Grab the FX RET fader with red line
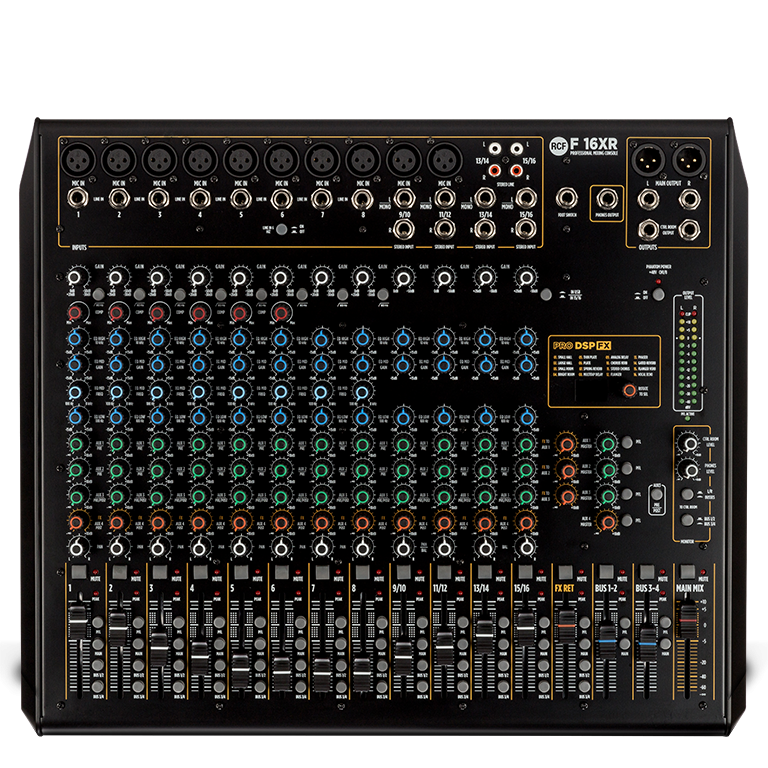The image size is (768, 768). 566,626
